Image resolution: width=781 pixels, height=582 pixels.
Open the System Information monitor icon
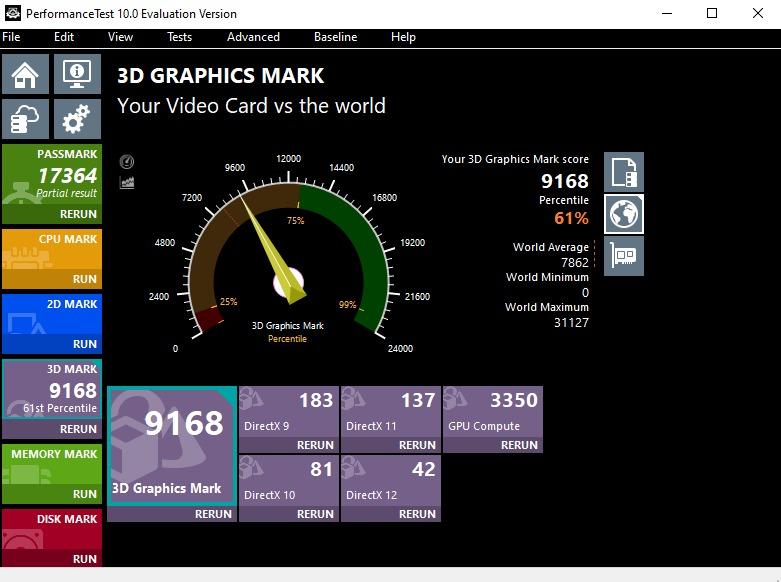(x=77, y=74)
